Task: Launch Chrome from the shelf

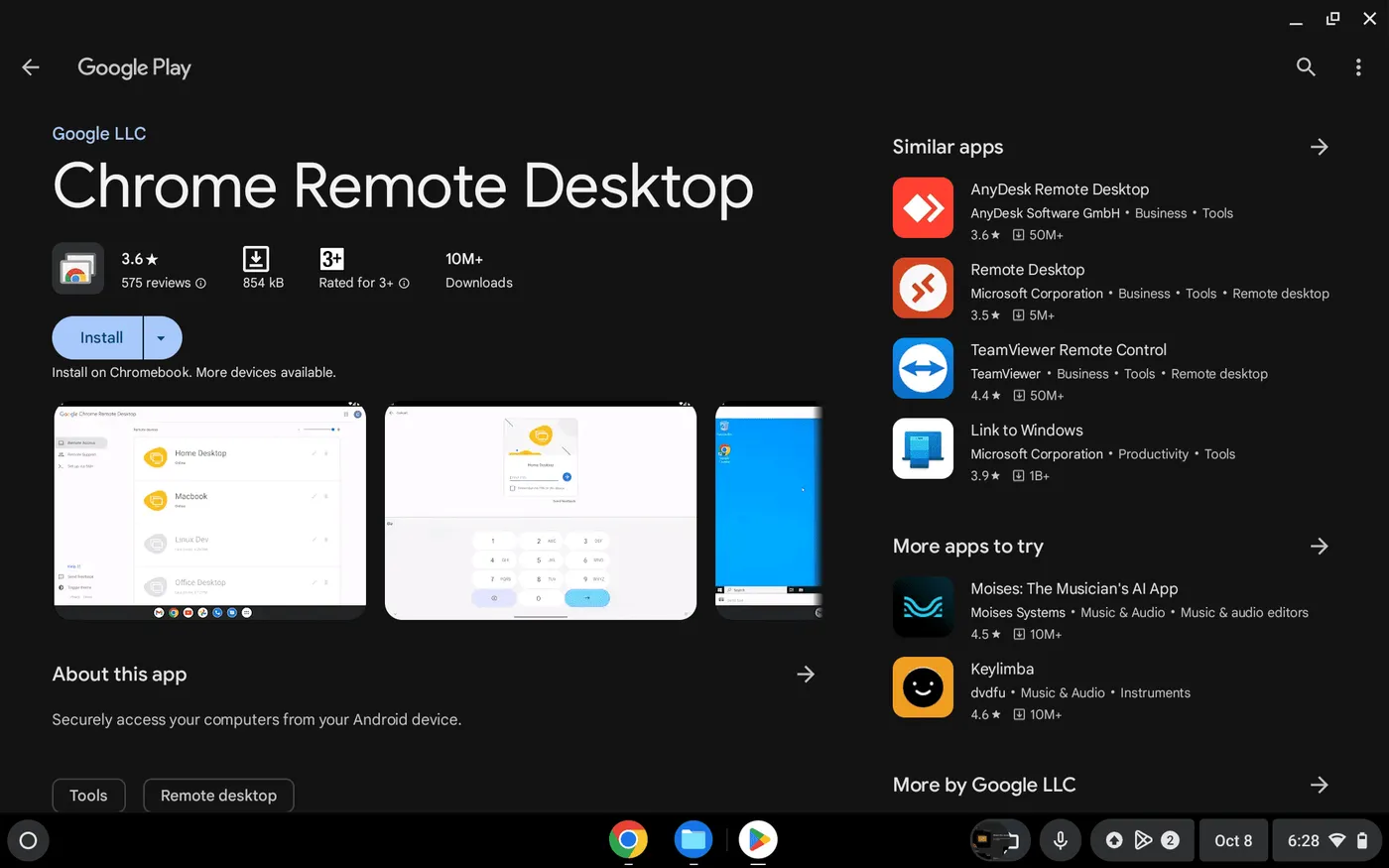Action: (628, 840)
